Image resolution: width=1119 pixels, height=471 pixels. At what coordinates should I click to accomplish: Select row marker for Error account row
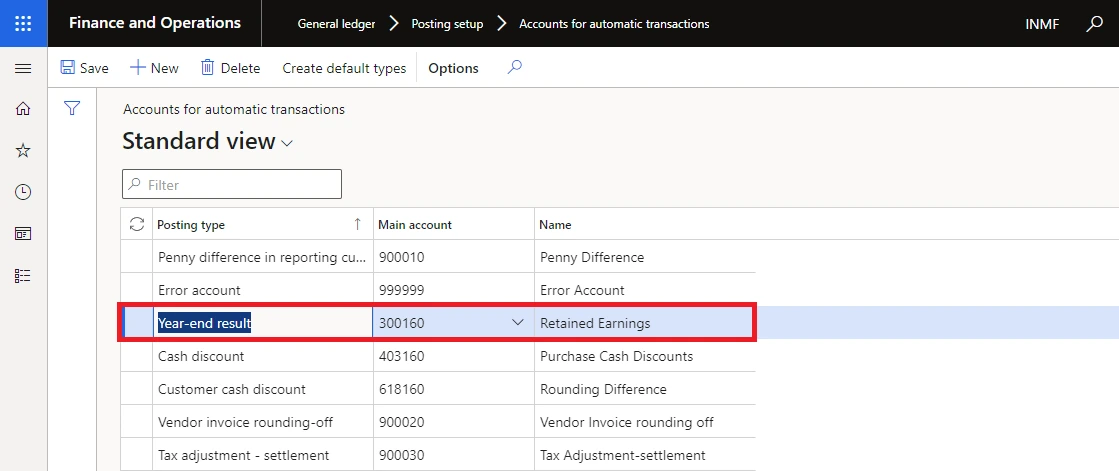[136, 290]
